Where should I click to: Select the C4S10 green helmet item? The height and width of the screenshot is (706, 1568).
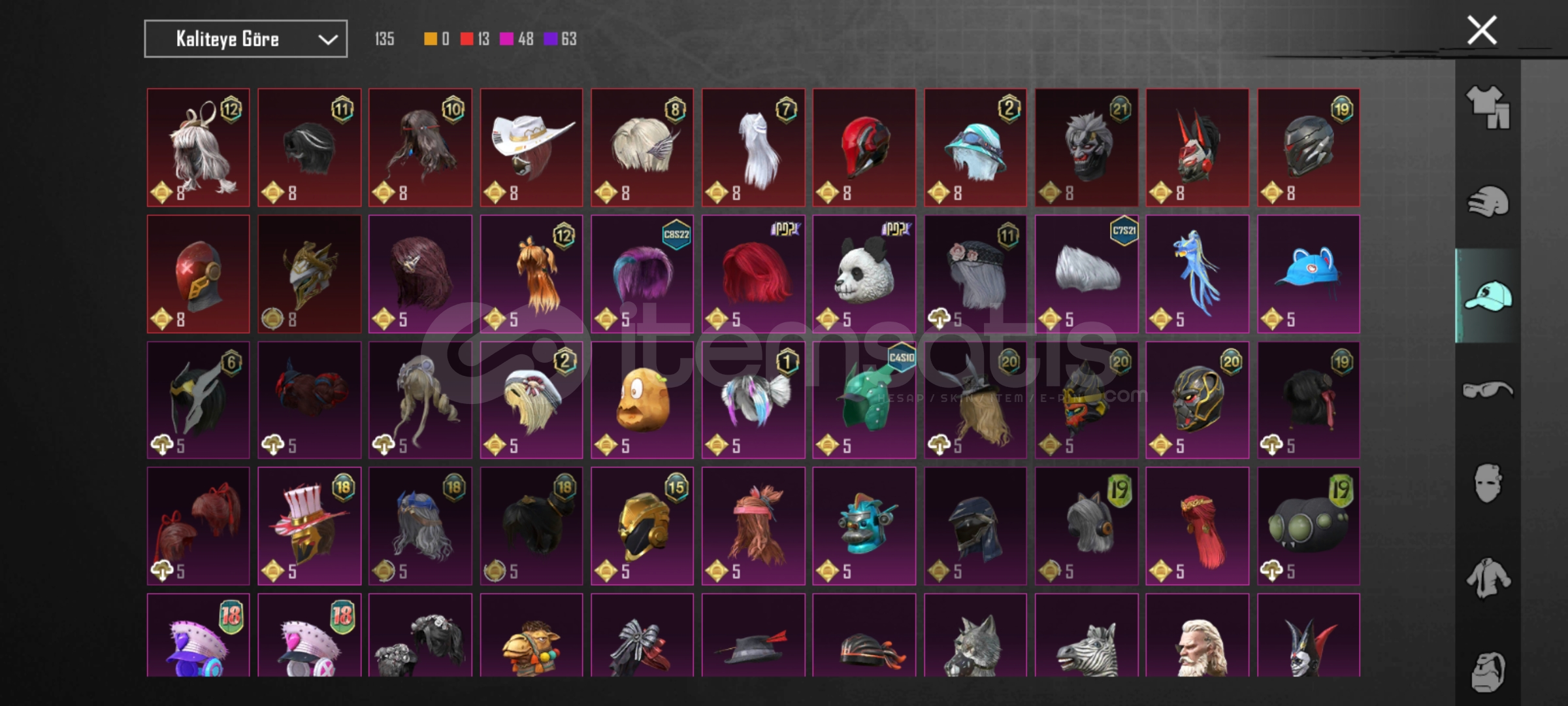pos(864,400)
